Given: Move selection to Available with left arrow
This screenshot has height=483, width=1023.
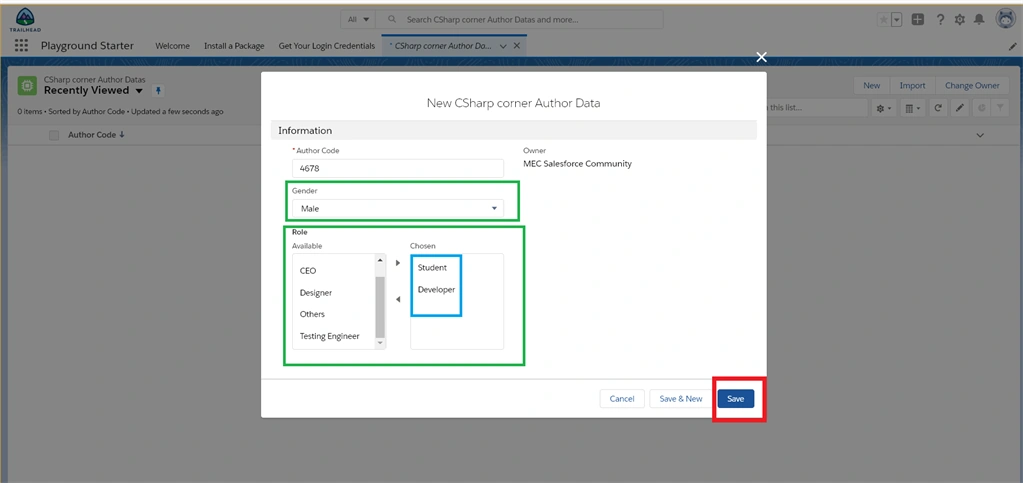Looking at the screenshot, I should tap(398, 300).
